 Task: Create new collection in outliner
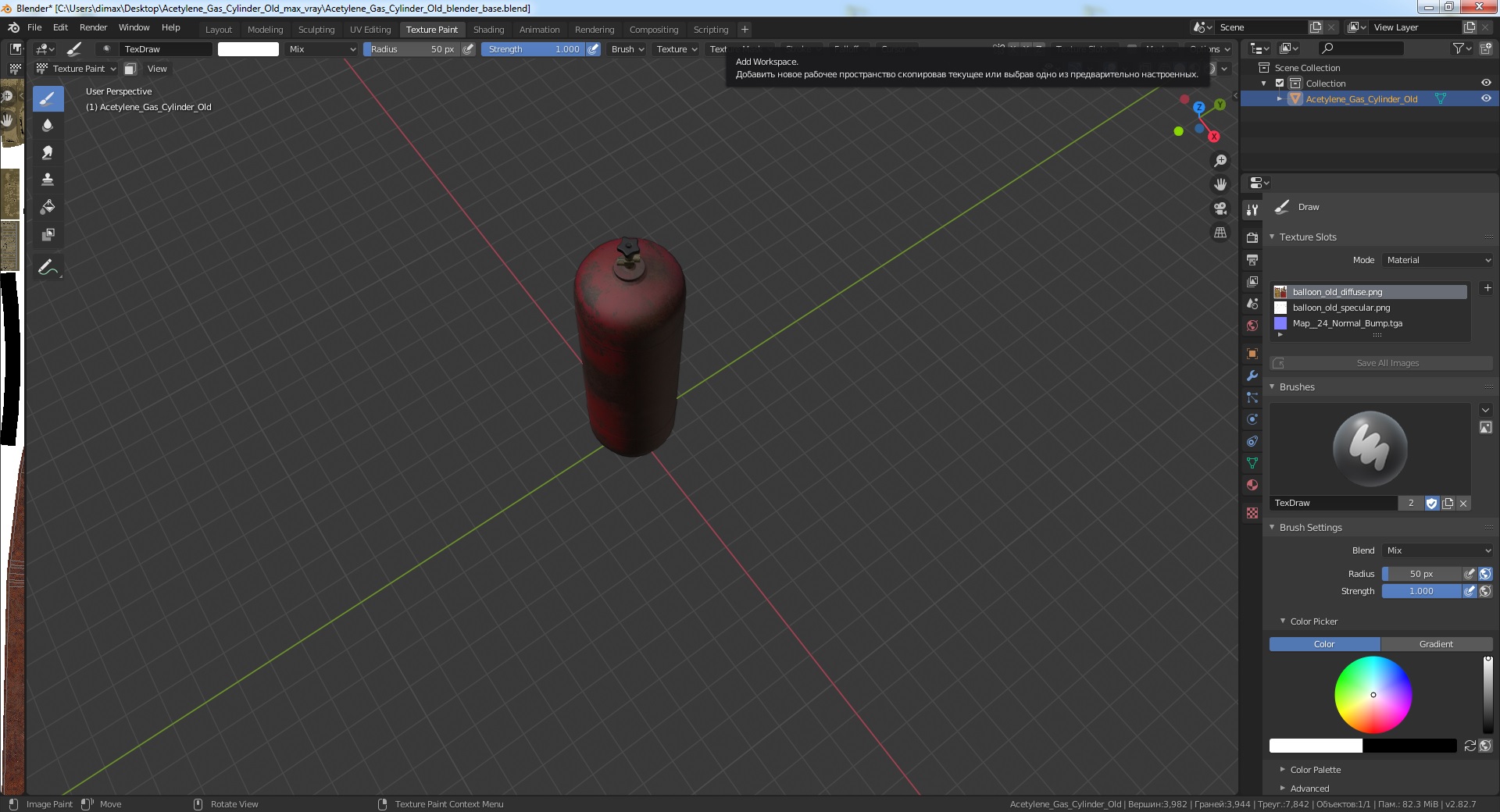pyautogui.click(x=1486, y=48)
